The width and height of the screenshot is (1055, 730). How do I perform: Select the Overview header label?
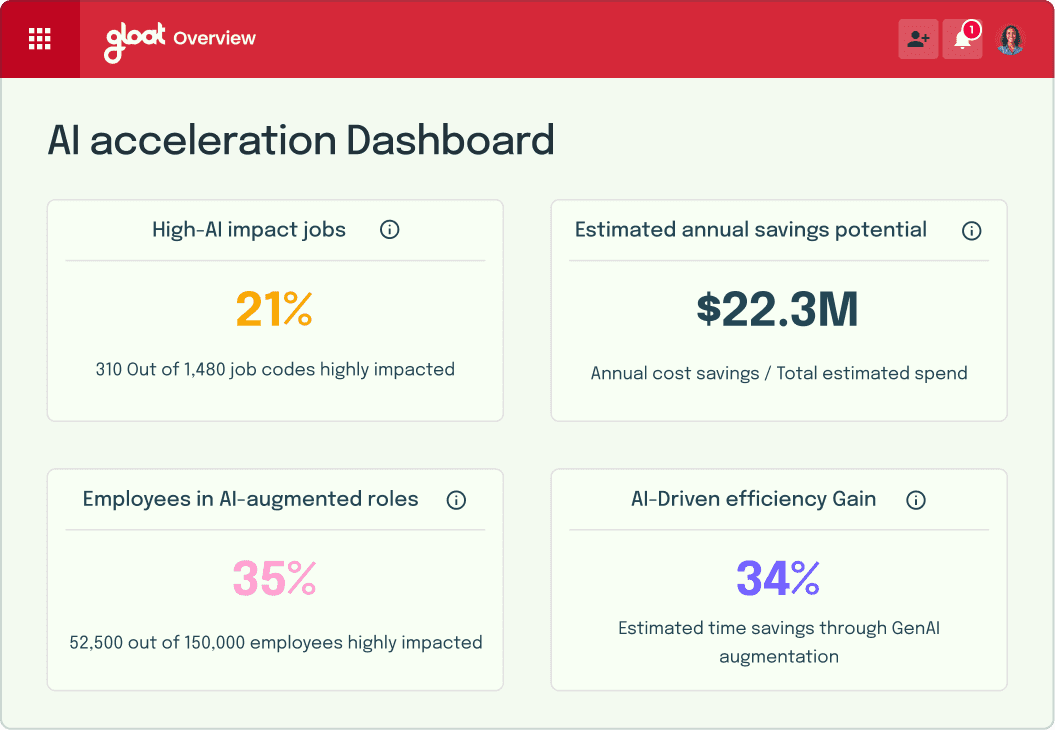(x=215, y=38)
